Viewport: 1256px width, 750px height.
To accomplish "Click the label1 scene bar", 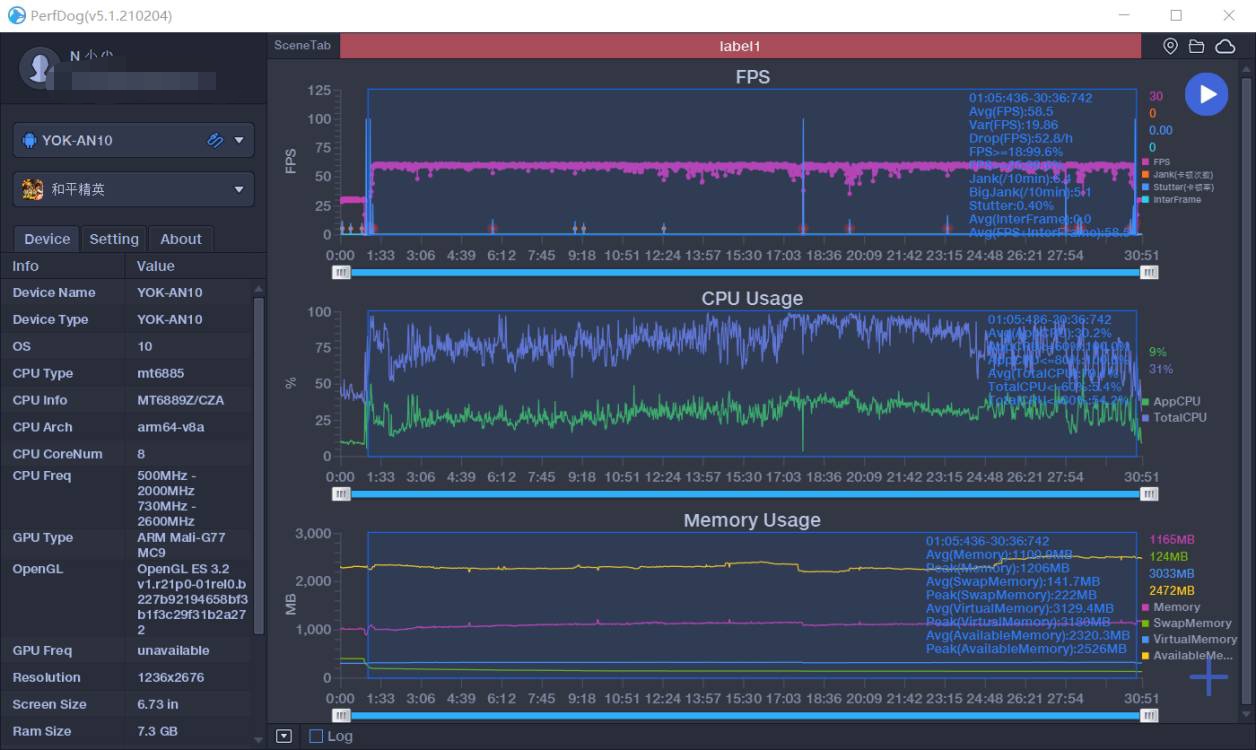I will 740,46.
